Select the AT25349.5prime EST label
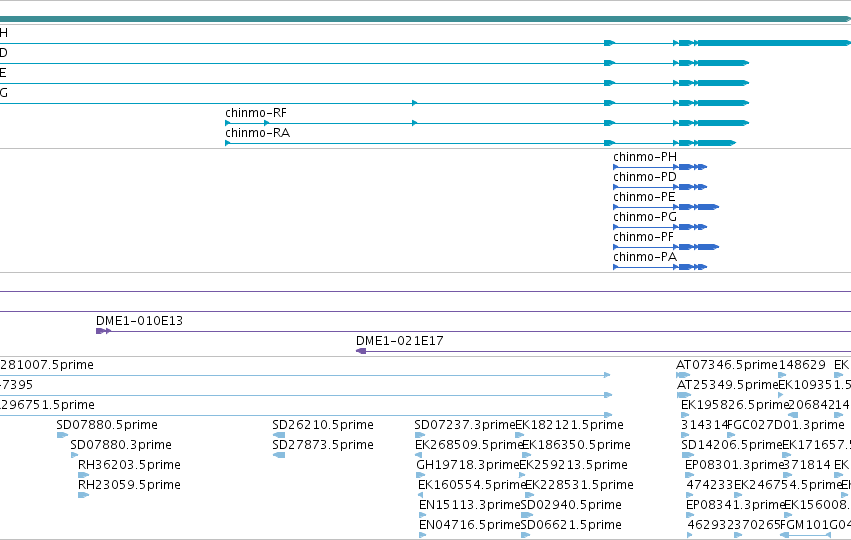Image resolution: width=851 pixels, height=540 pixels. tap(728, 385)
